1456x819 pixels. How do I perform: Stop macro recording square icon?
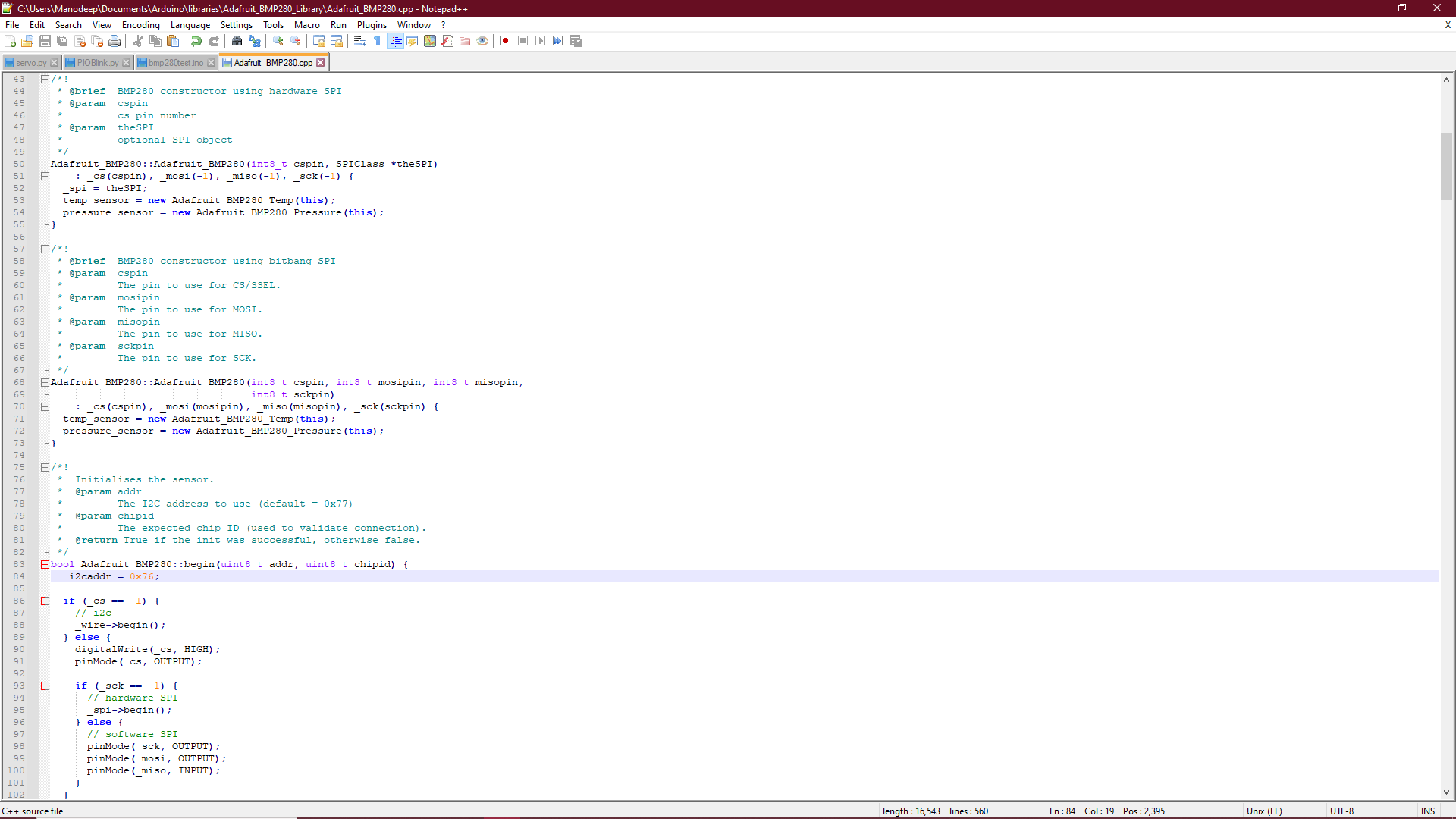tap(523, 41)
